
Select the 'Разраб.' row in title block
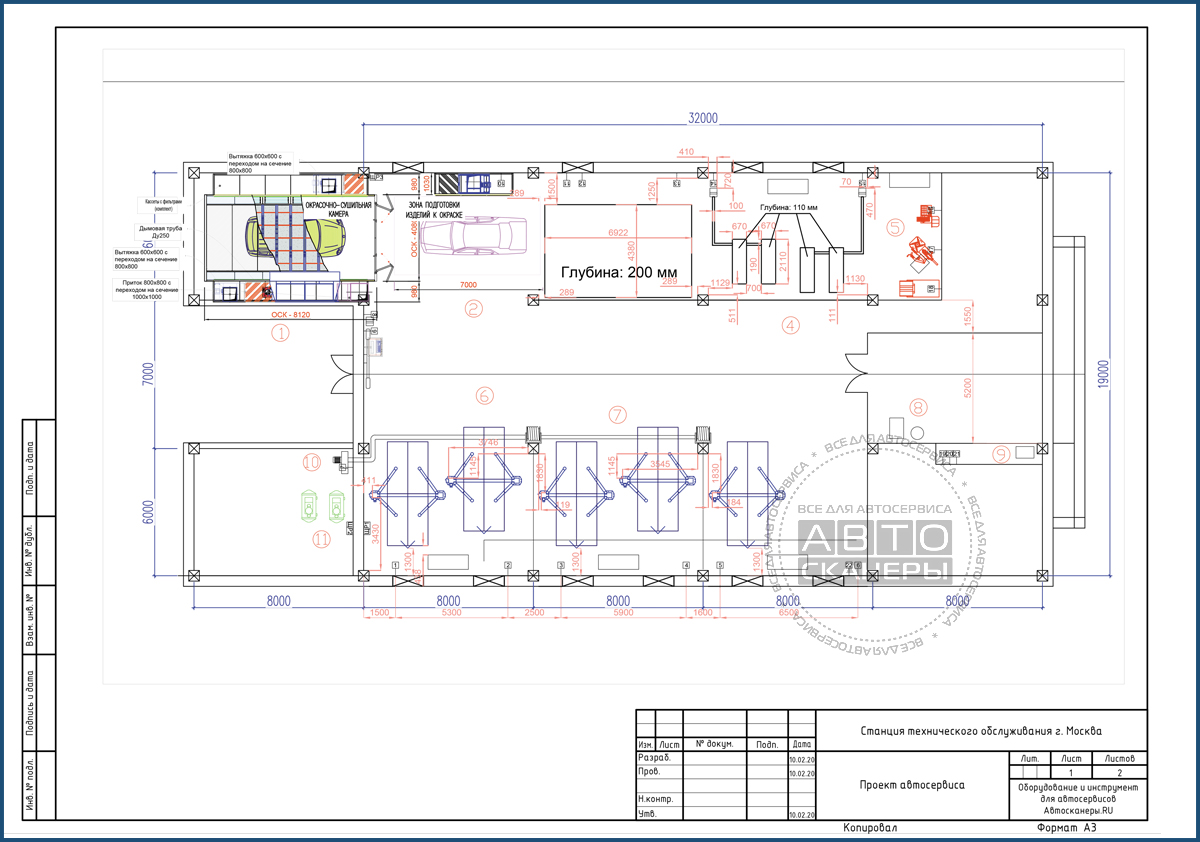pyautogui.click(x=727, y=759)
